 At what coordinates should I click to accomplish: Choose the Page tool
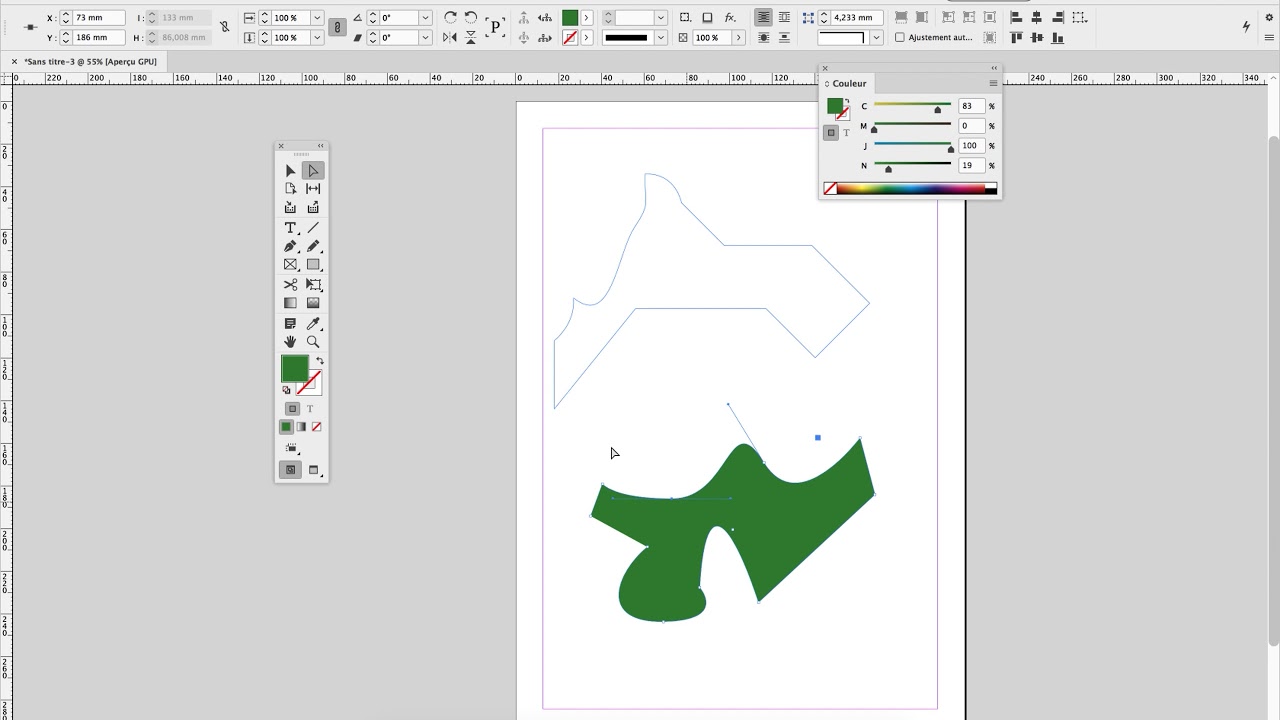click(290, 189)
